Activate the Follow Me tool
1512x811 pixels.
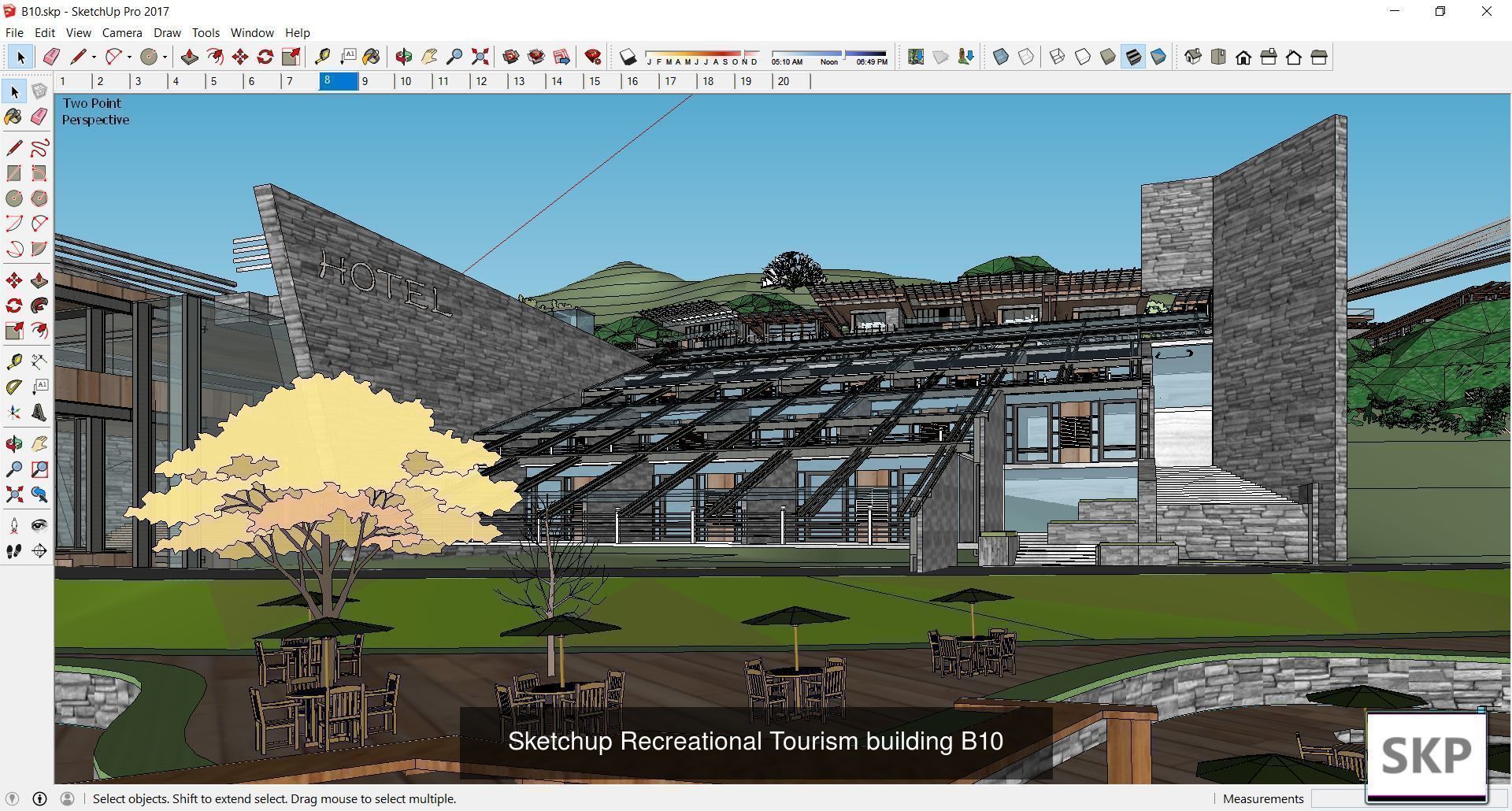click(x=39, y=306)
